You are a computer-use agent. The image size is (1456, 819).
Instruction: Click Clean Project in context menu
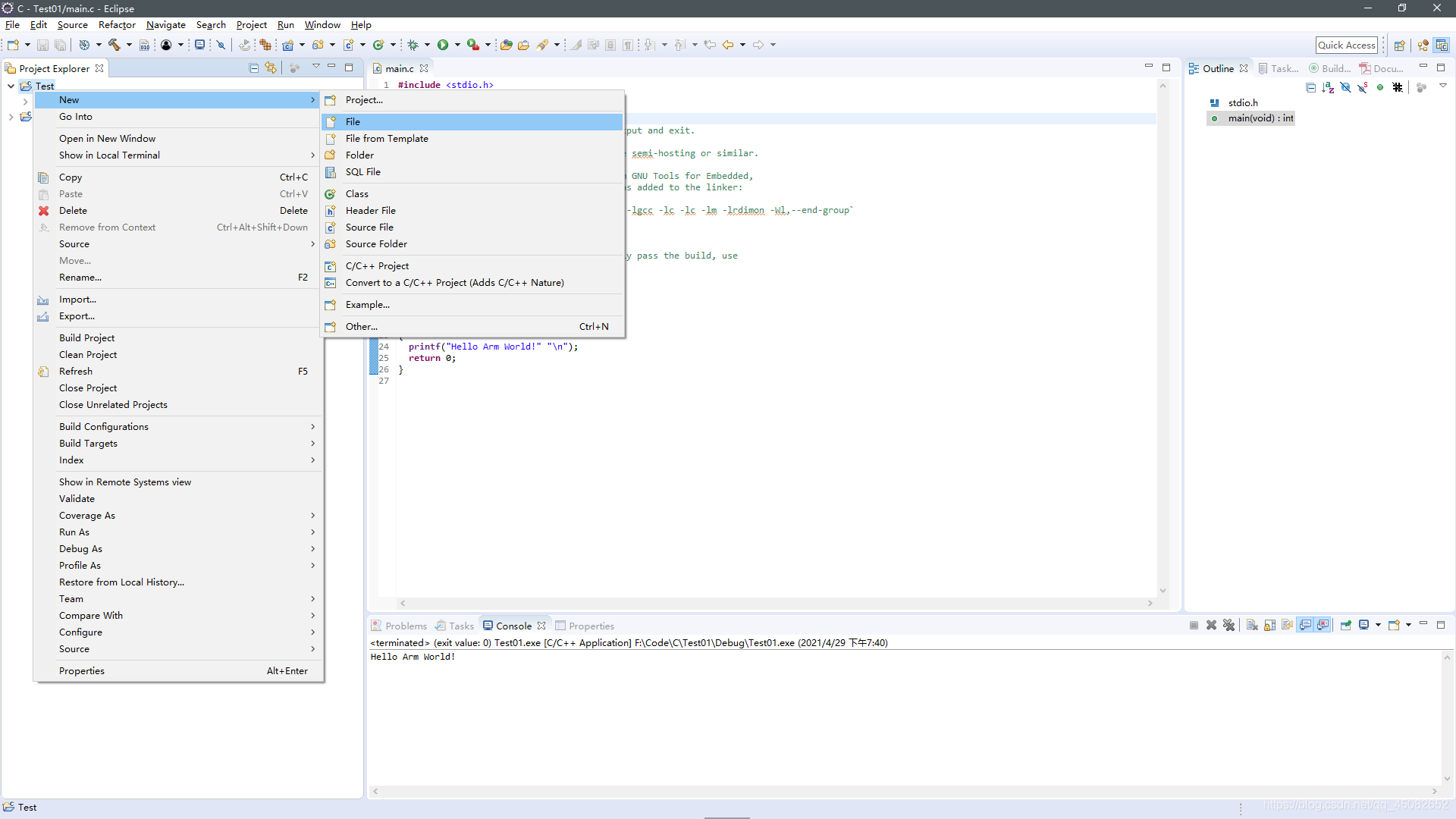179,354
